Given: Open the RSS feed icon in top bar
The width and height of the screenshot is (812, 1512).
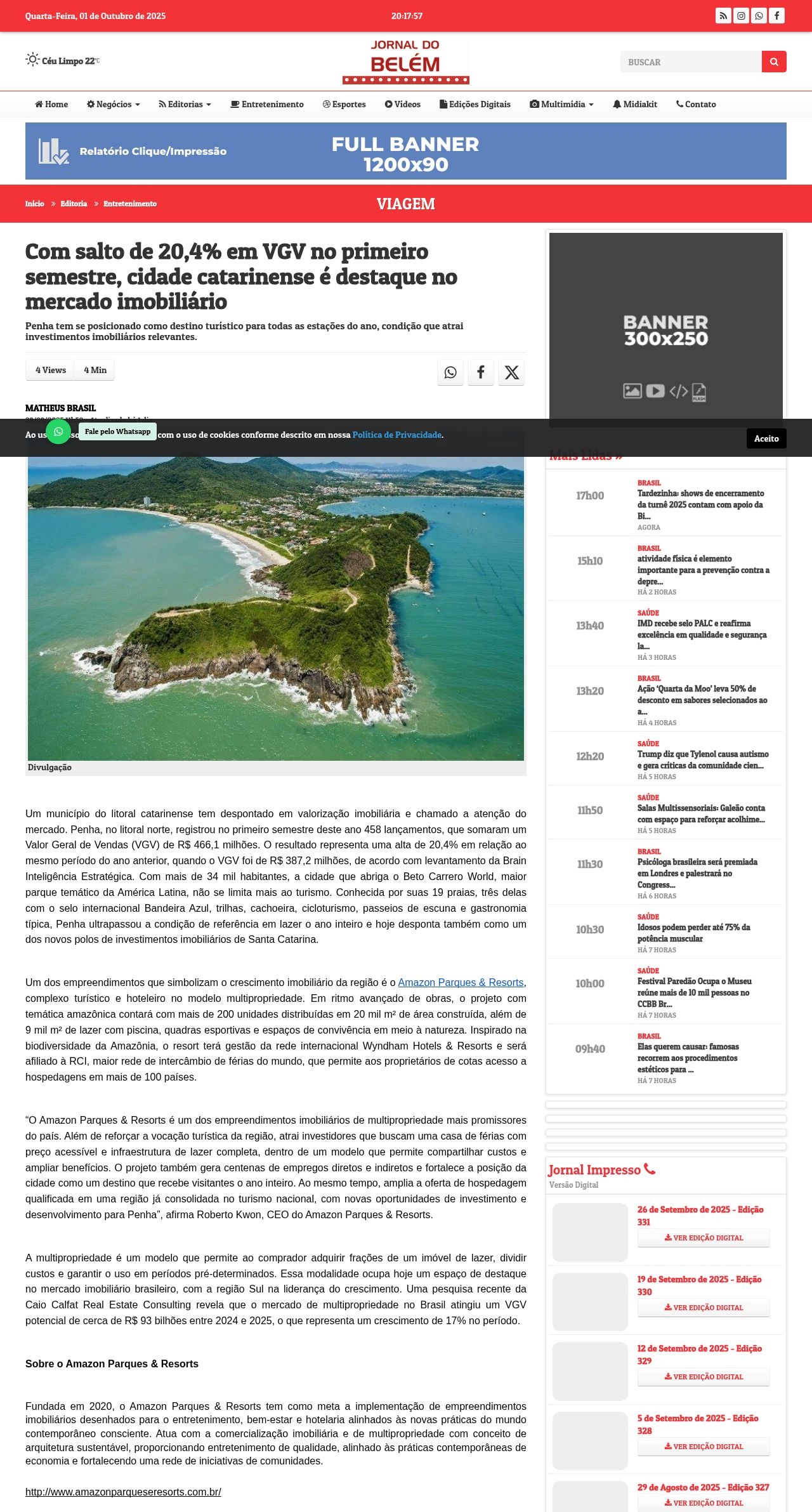Looking at the screenshot, I should tap(723, 16).
